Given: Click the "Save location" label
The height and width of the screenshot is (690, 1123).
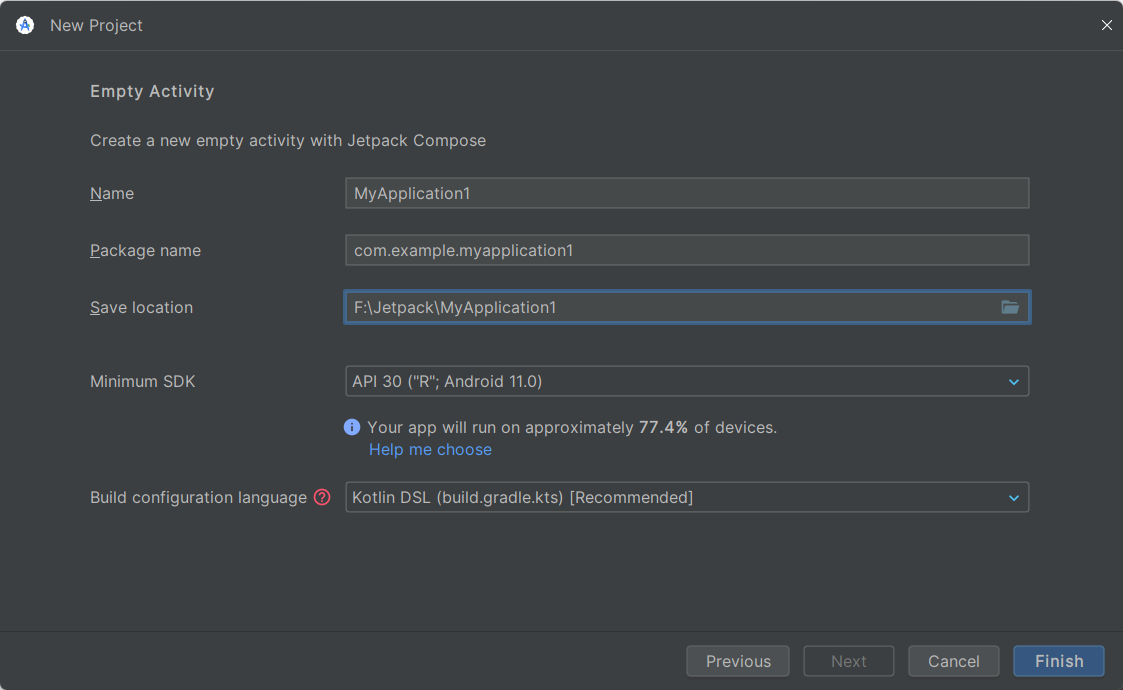Looking at the screenshot, I should click(x=141, y=307).
